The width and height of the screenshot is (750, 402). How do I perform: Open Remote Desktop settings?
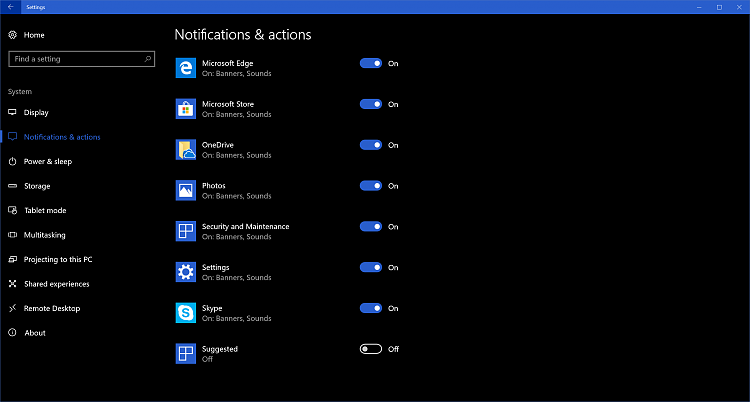point(52,309)
